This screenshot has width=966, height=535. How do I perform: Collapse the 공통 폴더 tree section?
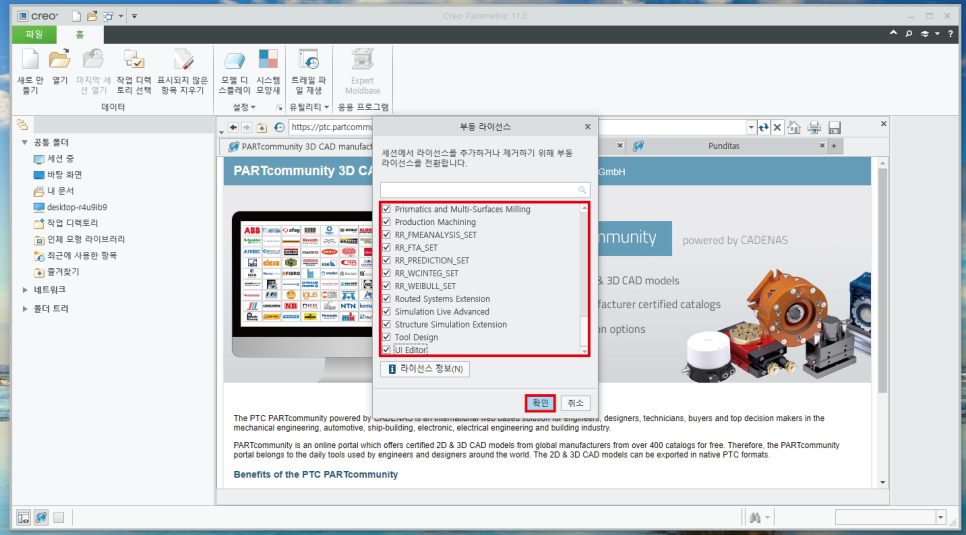25,142
